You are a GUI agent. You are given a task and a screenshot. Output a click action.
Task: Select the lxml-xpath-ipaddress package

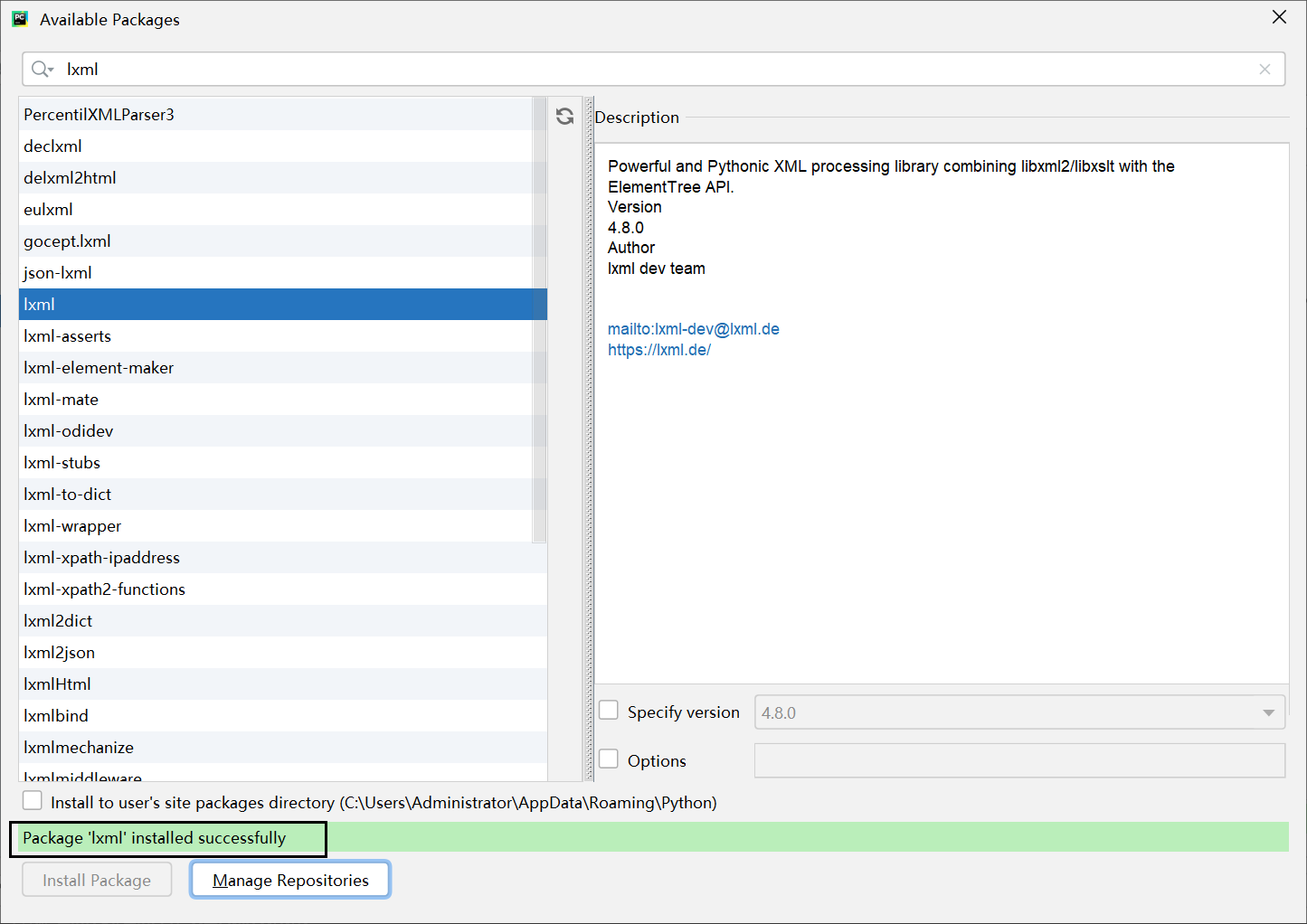(x=283, y=558)
